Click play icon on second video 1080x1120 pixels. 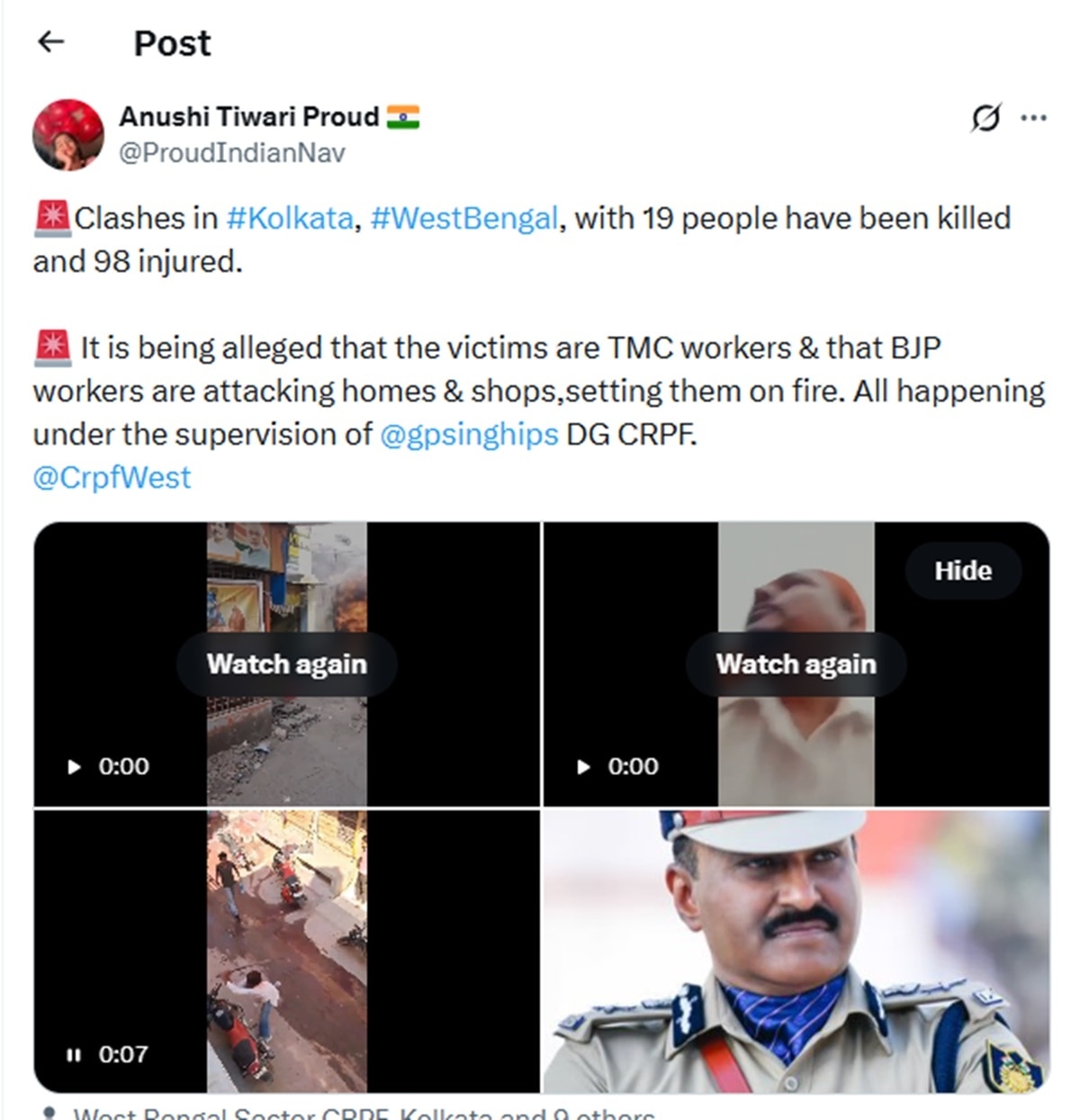point(583,767)
